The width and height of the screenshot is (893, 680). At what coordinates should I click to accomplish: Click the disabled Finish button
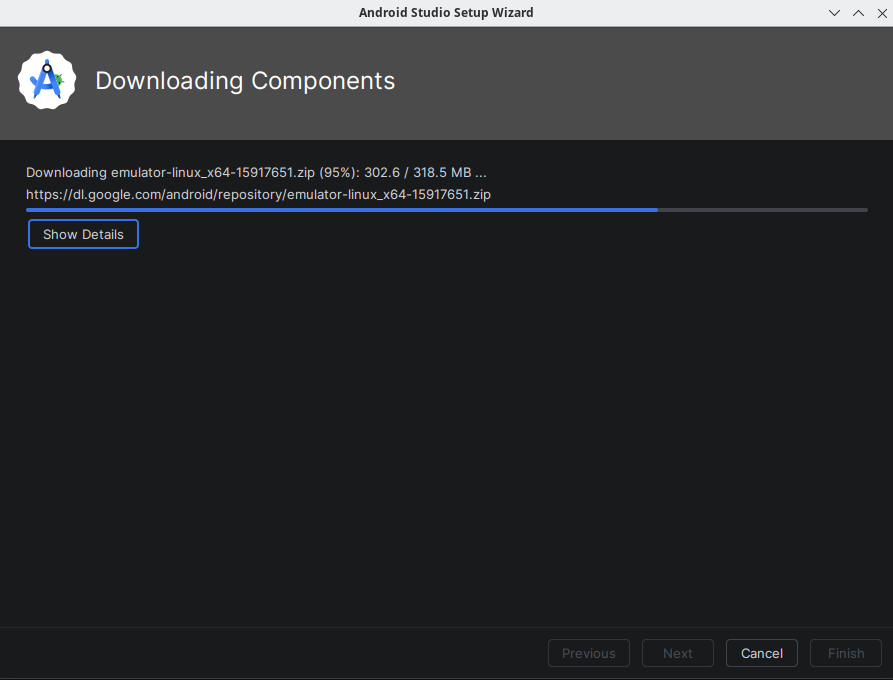[x=846, y=653]
